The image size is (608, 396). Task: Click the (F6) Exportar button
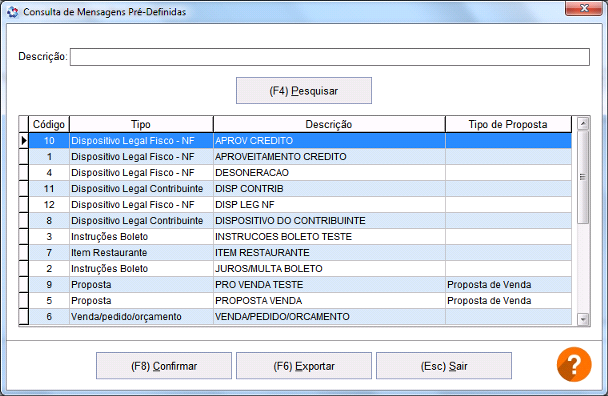coord(304,366)
